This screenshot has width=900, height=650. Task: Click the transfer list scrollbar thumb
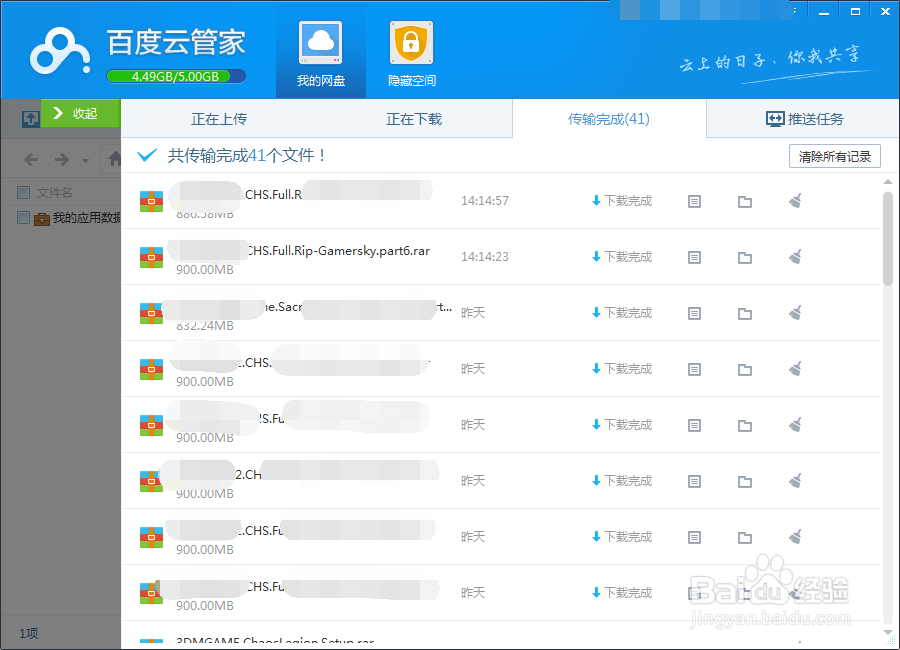pos(888,238)
